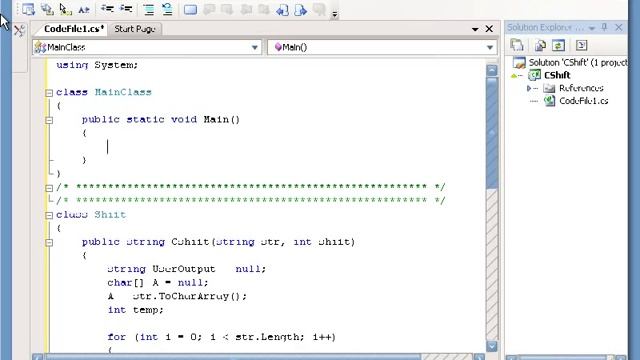This screenshot has width=640, height=360.
Task: Open the Main() members dropdown
Action: click(490, 47)
